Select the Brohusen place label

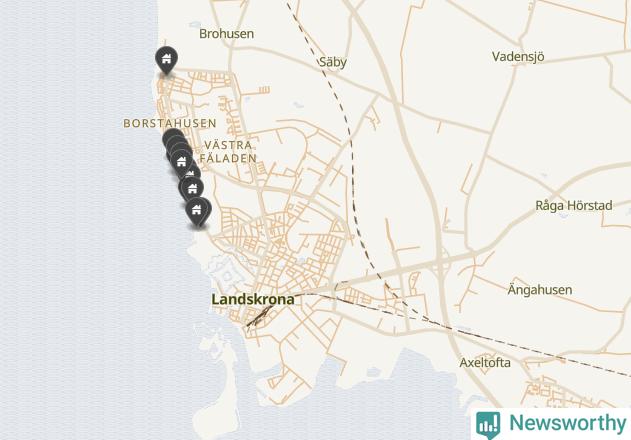tap(227, 33)
